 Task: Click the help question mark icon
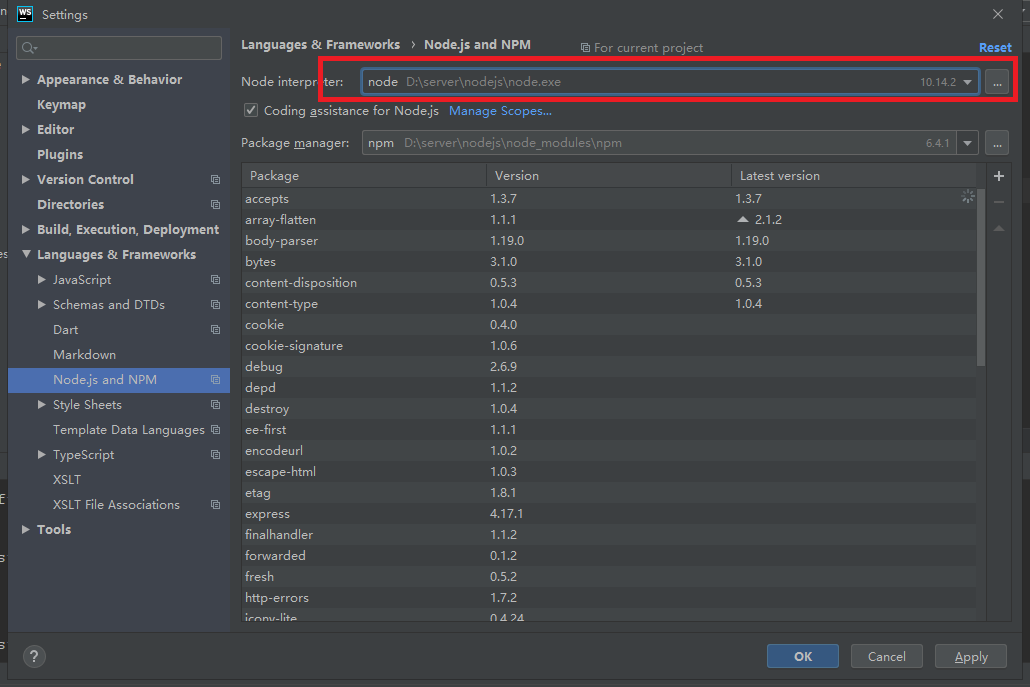(34, 656)
